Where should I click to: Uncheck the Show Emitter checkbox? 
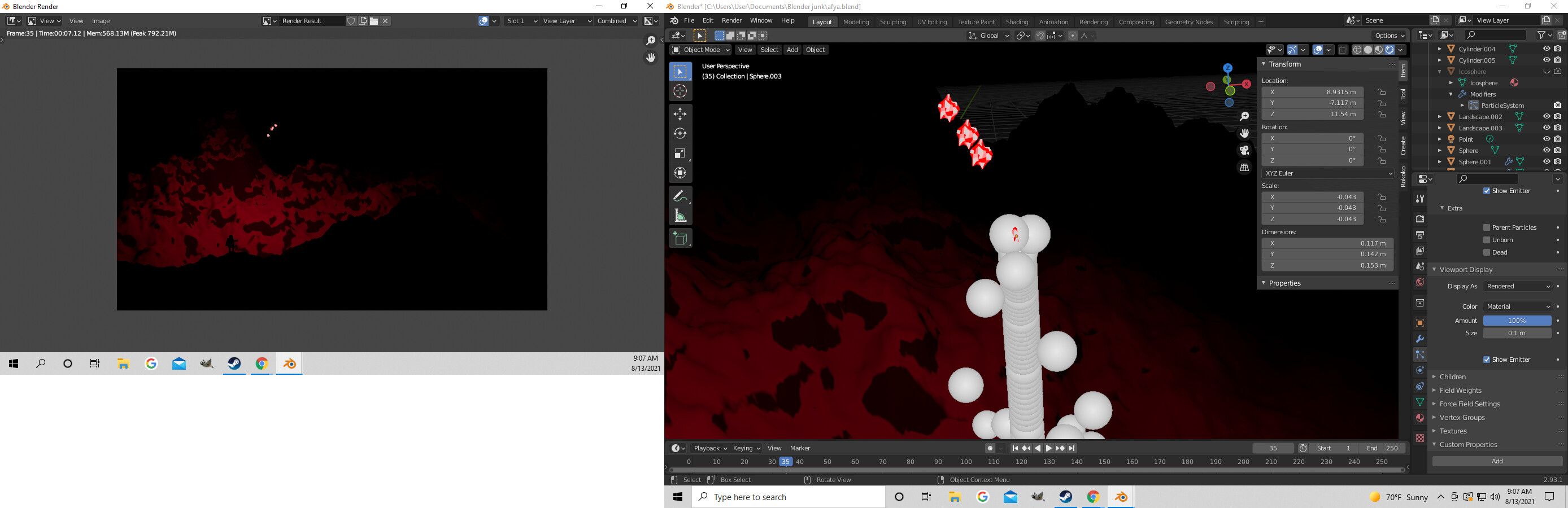point(1488,190)
